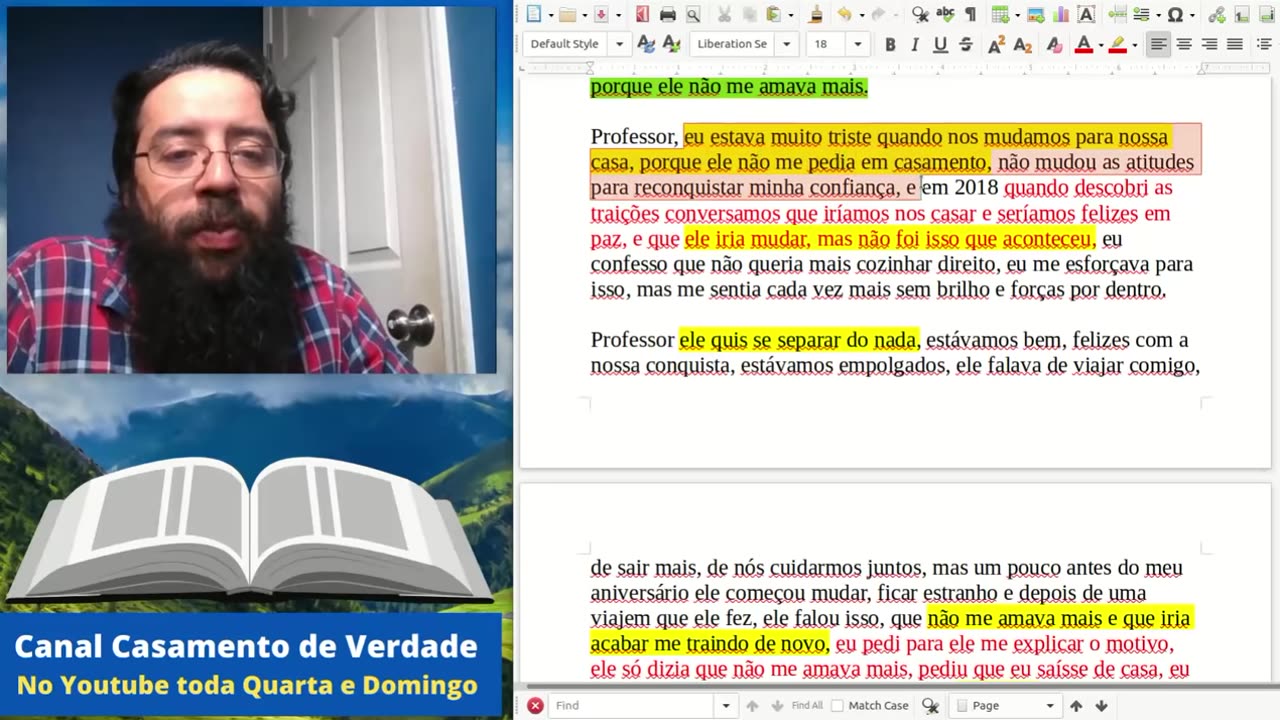Toggle bold formatting
1280x720 pixels.
tap(890, 44)
